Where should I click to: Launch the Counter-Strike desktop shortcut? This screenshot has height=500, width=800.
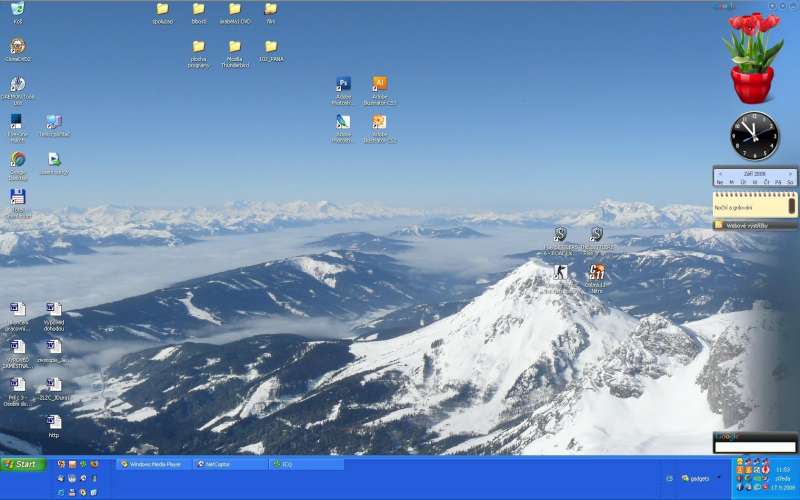[561, 272]
